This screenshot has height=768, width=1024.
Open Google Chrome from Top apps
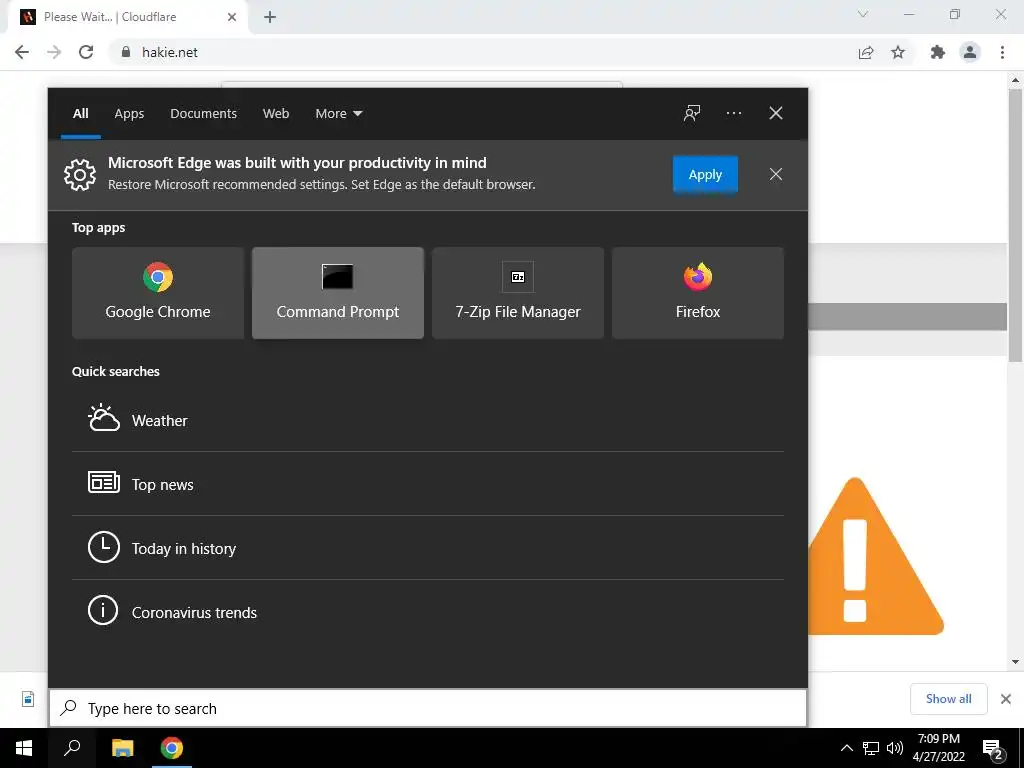157,293
